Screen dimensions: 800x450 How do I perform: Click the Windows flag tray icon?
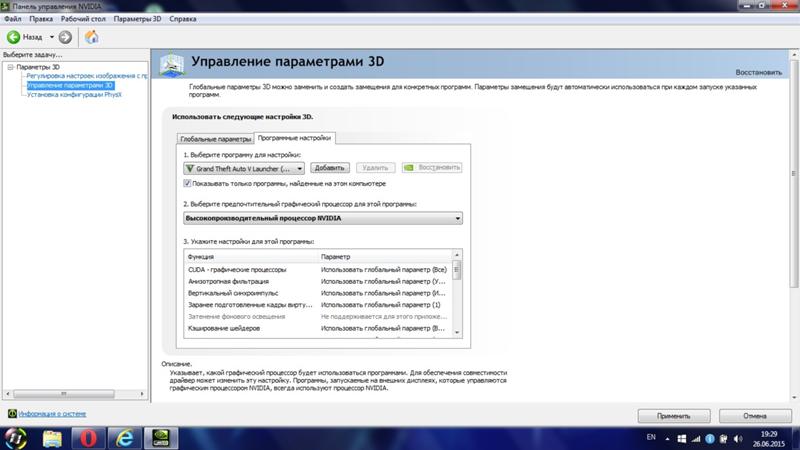(682, 438)
